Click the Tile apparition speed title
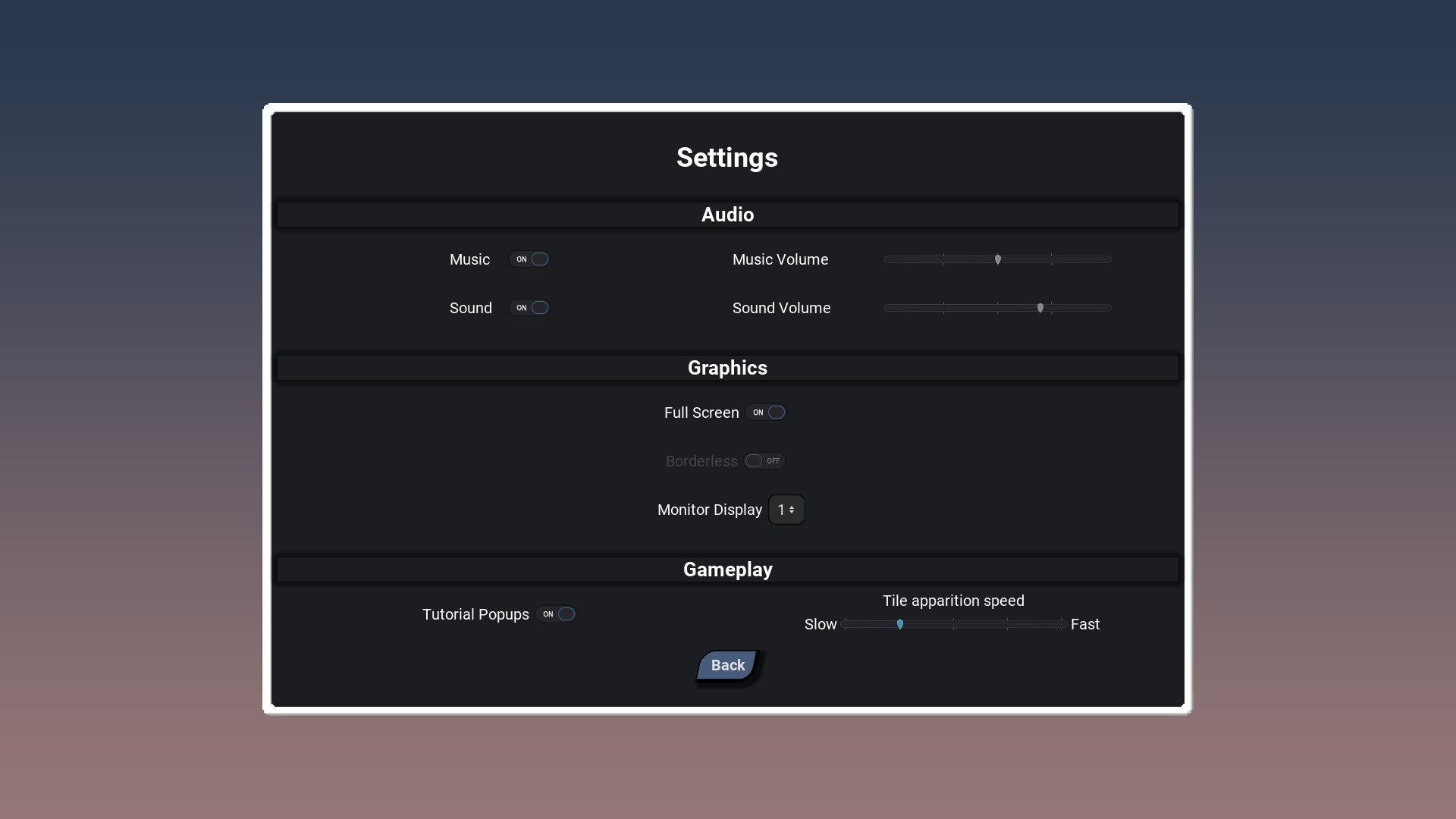This screenshot has width=1456, height=819. [x=953, y=600]
